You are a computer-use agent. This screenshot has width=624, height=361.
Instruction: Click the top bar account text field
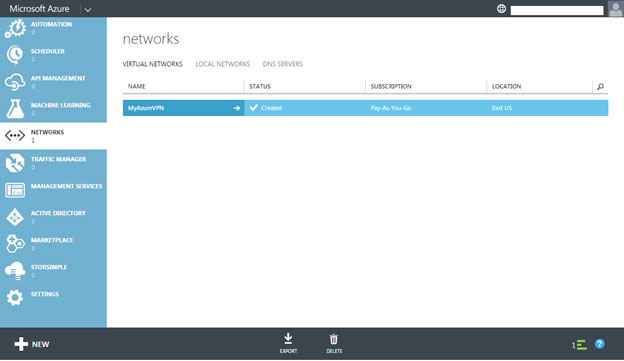tap(557, 10)
